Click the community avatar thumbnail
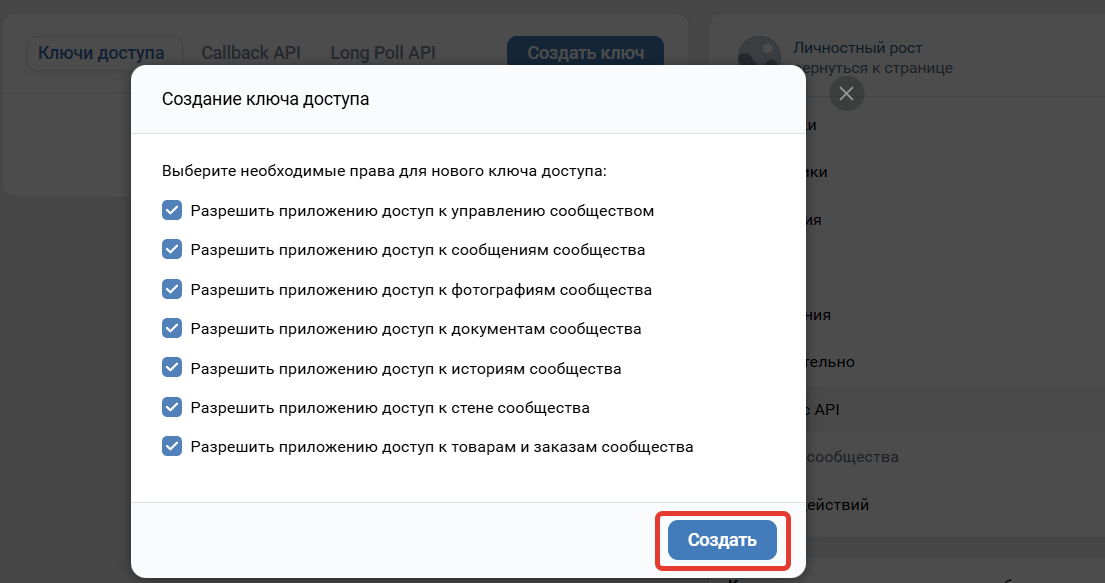 759,54
